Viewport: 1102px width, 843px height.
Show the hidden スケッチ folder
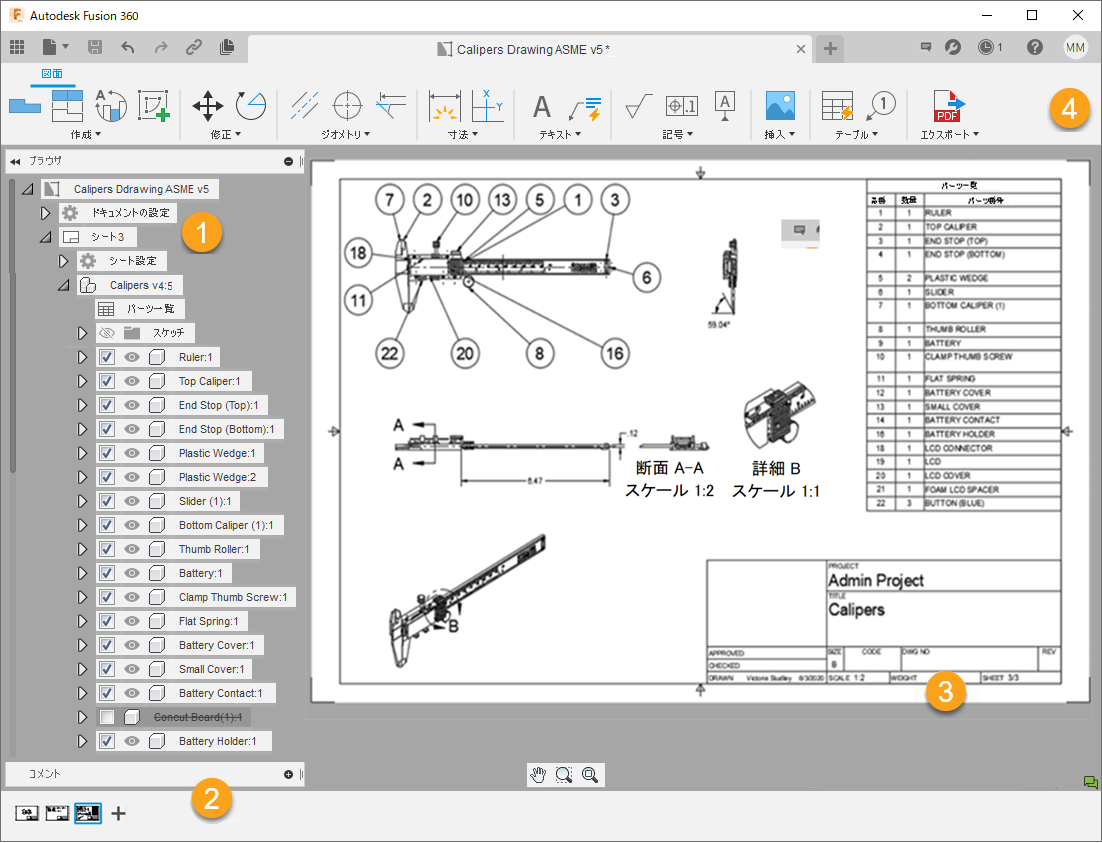point(106,333)
